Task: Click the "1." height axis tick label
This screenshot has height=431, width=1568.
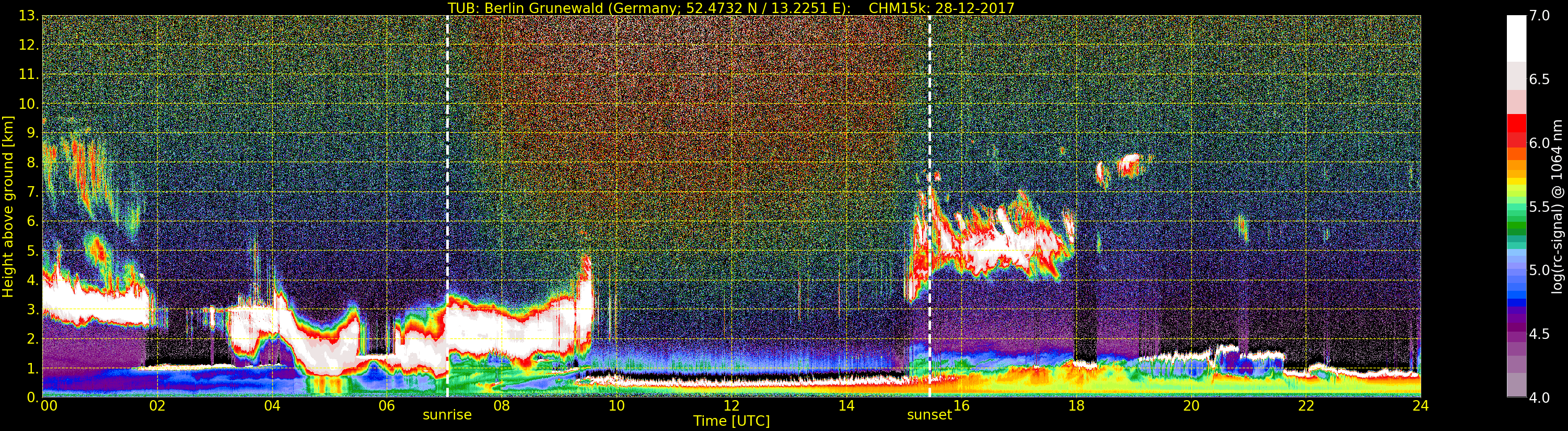Action: click(x=33, y=369)
